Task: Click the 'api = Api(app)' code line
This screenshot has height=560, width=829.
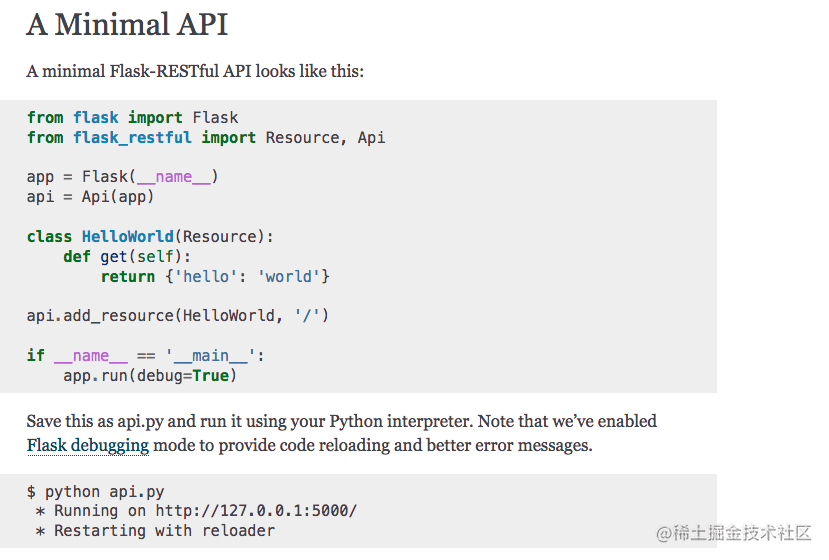Action: (90, 197)
